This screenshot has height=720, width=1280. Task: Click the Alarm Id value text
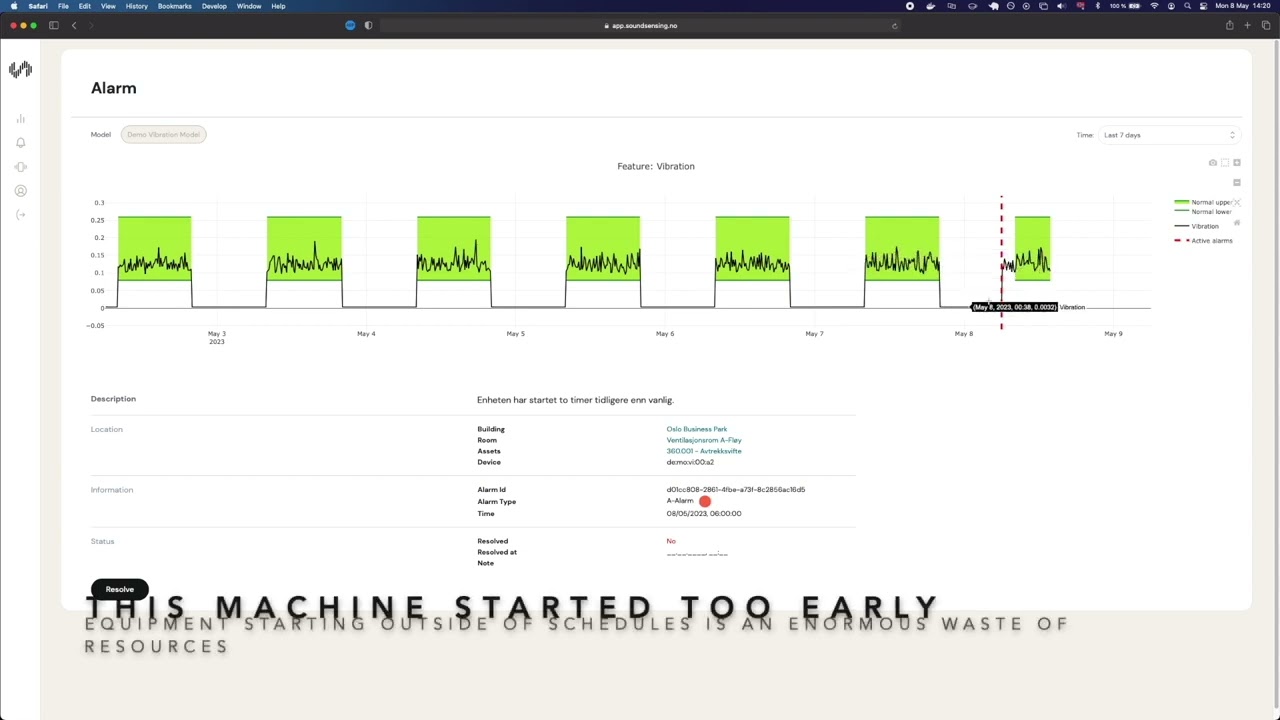click(x=736, y=490)
